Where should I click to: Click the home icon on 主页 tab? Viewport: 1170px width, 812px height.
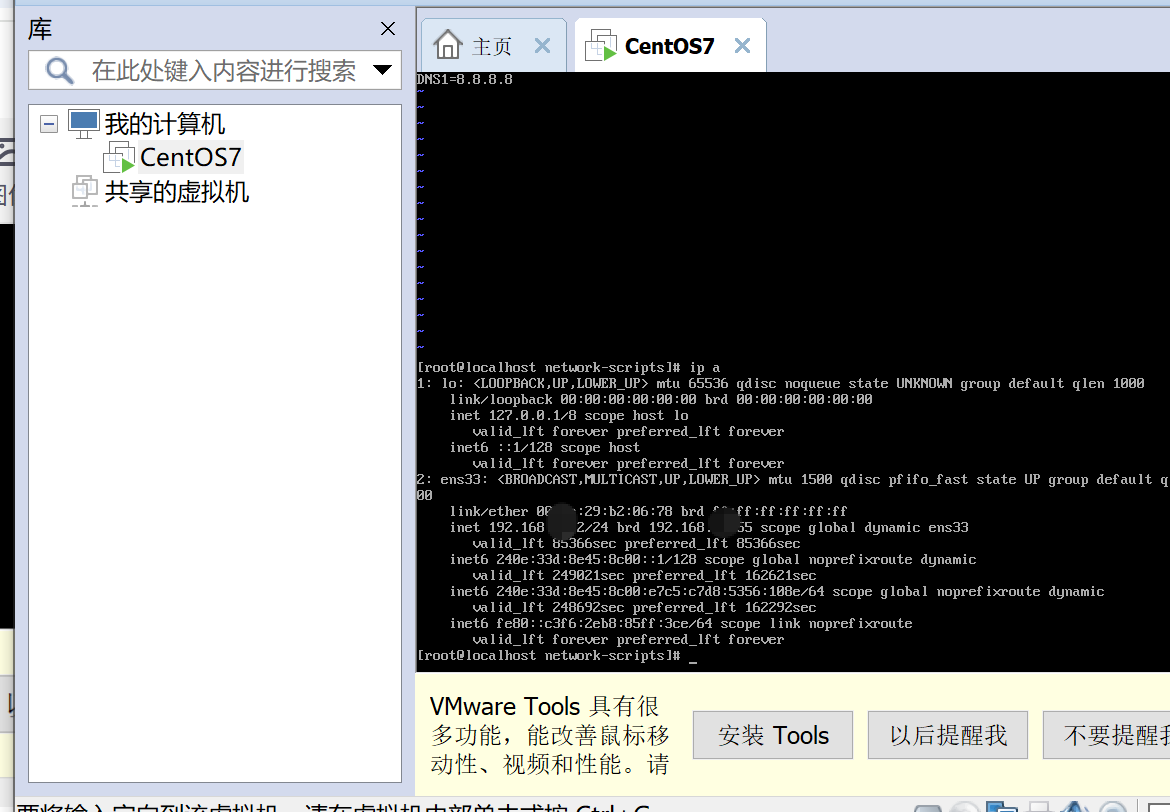pos(448,45)
